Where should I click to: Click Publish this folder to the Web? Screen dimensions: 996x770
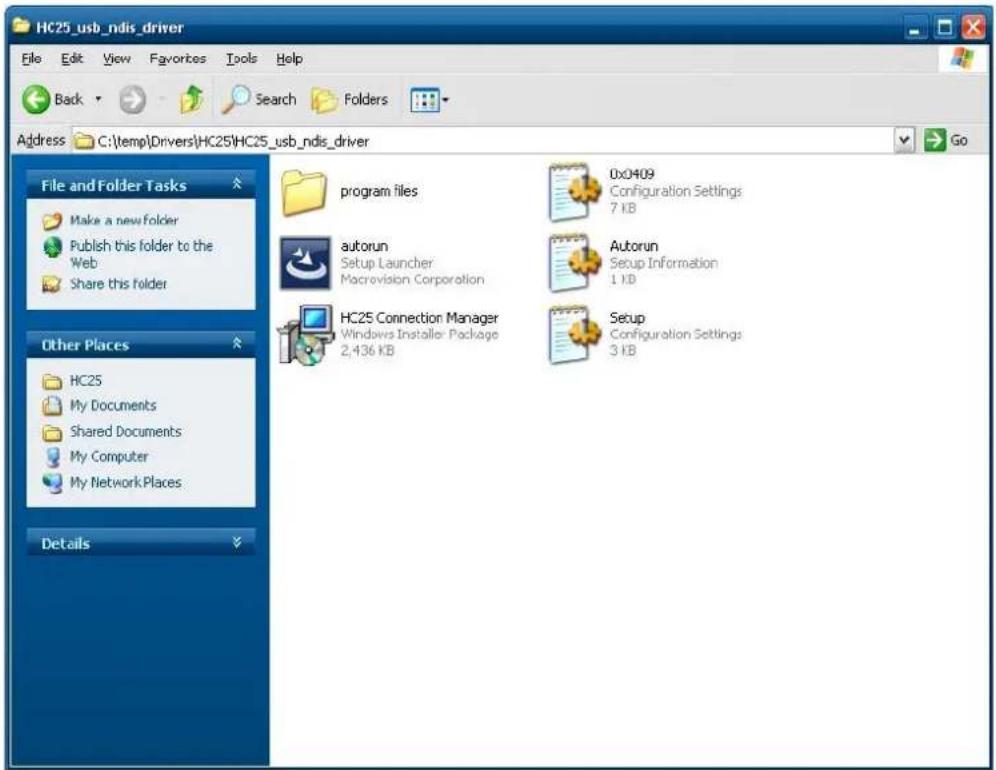[x=141, y=254]
